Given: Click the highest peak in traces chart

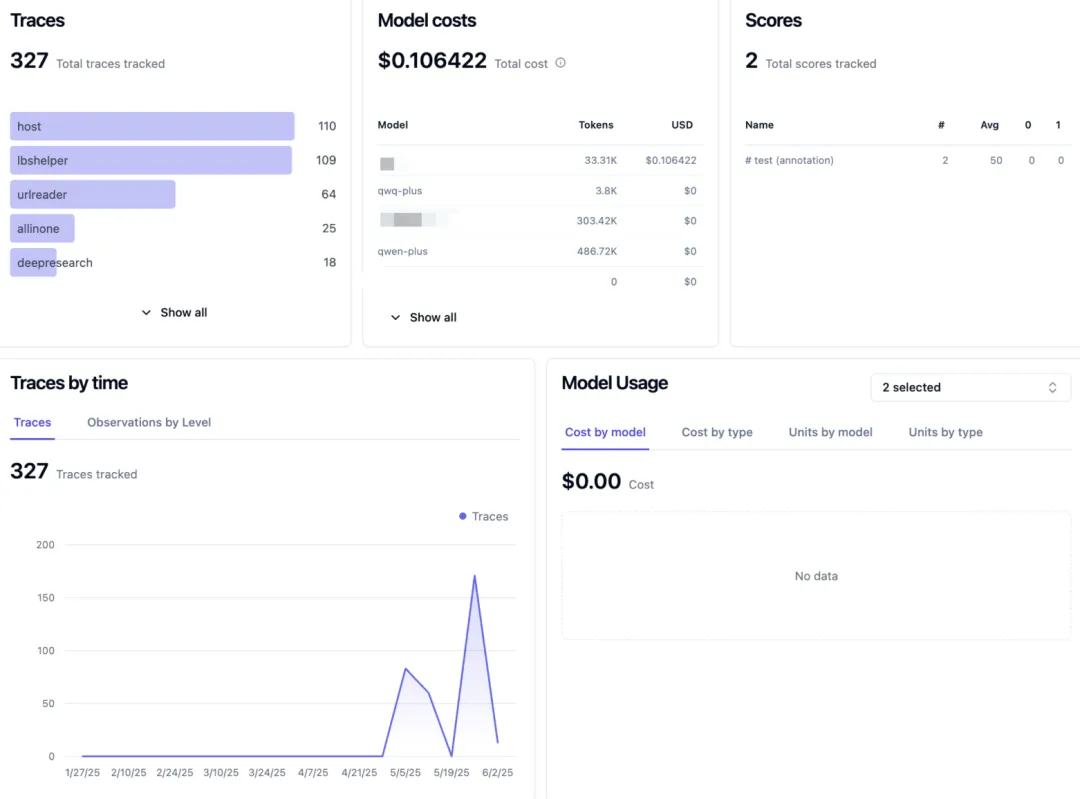Looking at the screenshot, I should (x=474, y=576).
